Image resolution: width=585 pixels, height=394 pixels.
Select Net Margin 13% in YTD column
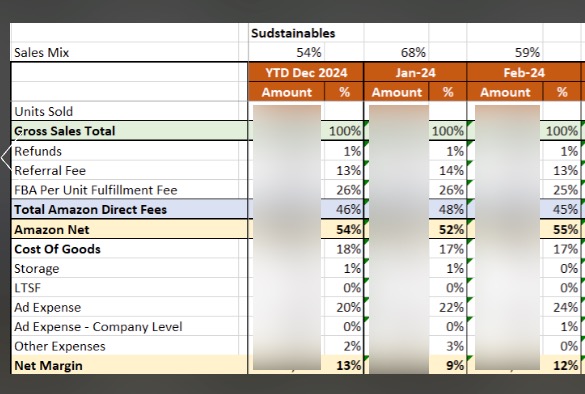click(x=348, y=366)
